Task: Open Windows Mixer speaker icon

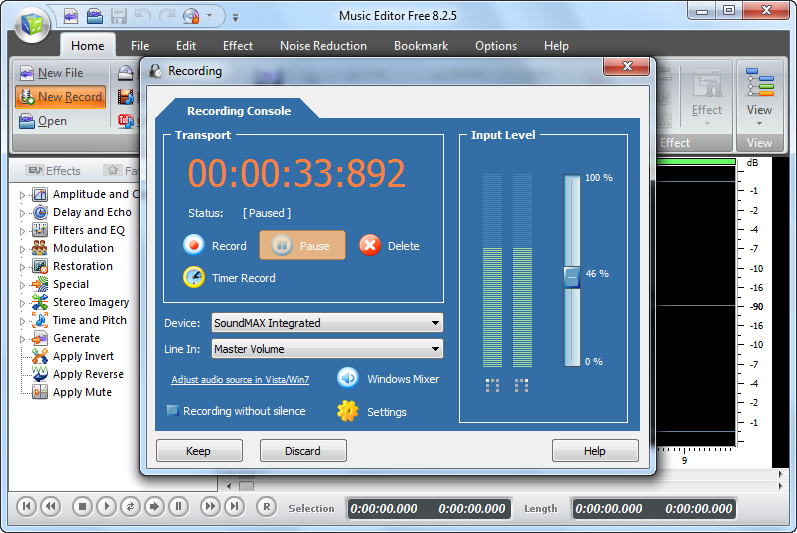Action: [348, 379]
